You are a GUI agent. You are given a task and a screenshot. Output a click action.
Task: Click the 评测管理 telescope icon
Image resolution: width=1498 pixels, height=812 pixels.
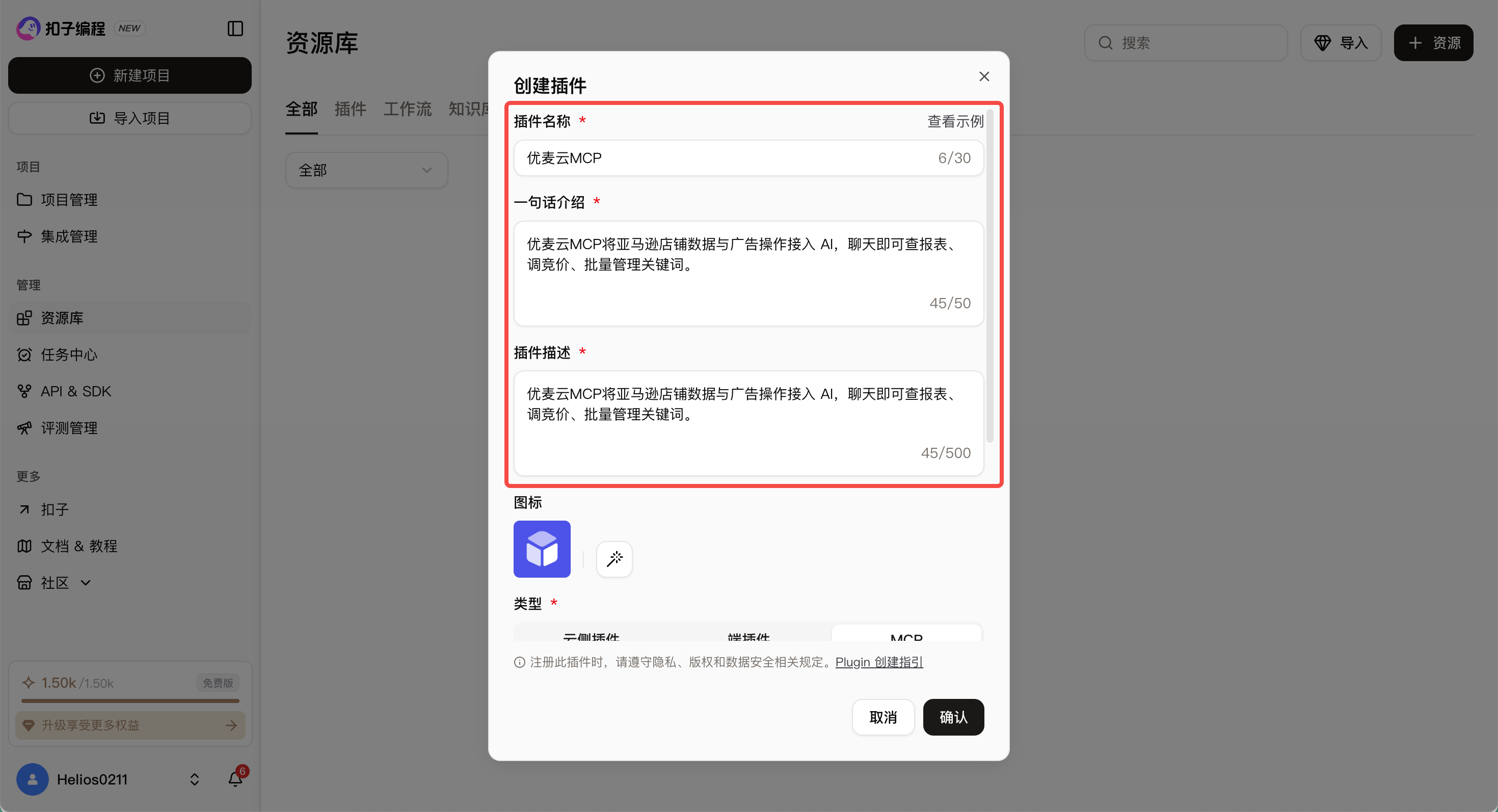click(x=24, y=428)
